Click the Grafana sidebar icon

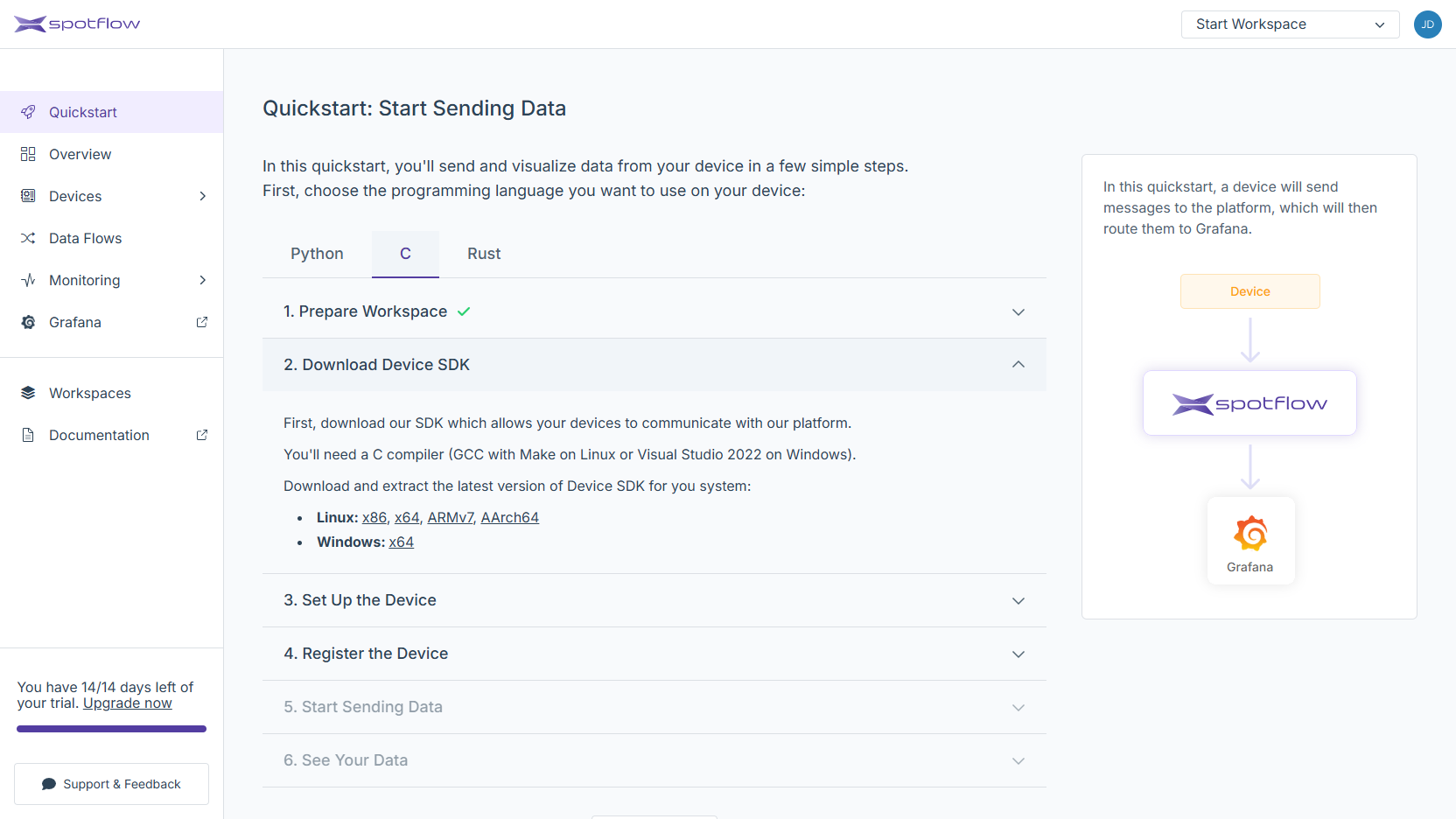click(x=28, y=322)
